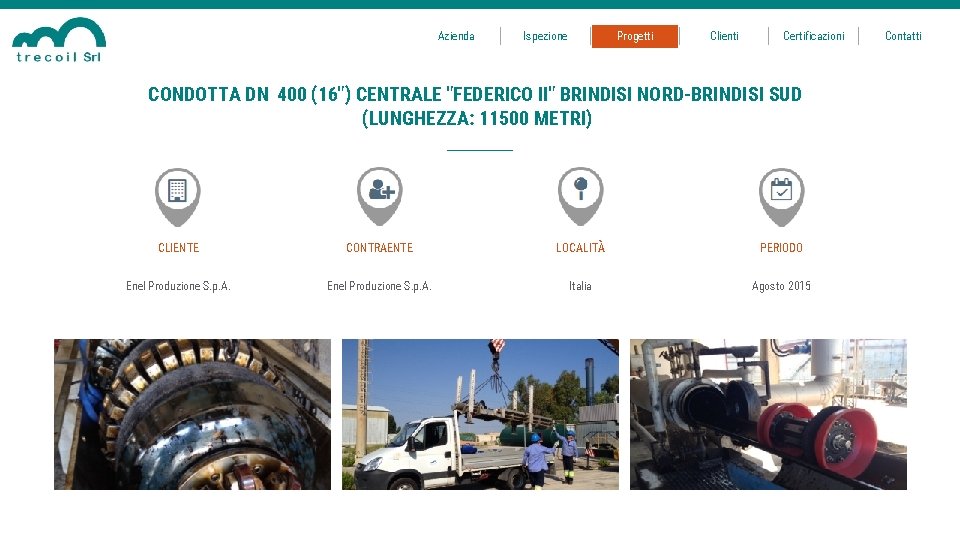Open the Clienti section

click(x=724, y=36)
